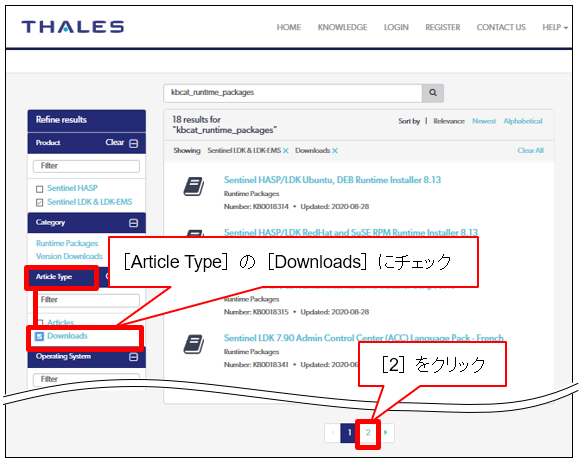The width and height of the screenshot is (580, 462).
Task: Collapse the Product filter section
Action: (x=134, y=144)
